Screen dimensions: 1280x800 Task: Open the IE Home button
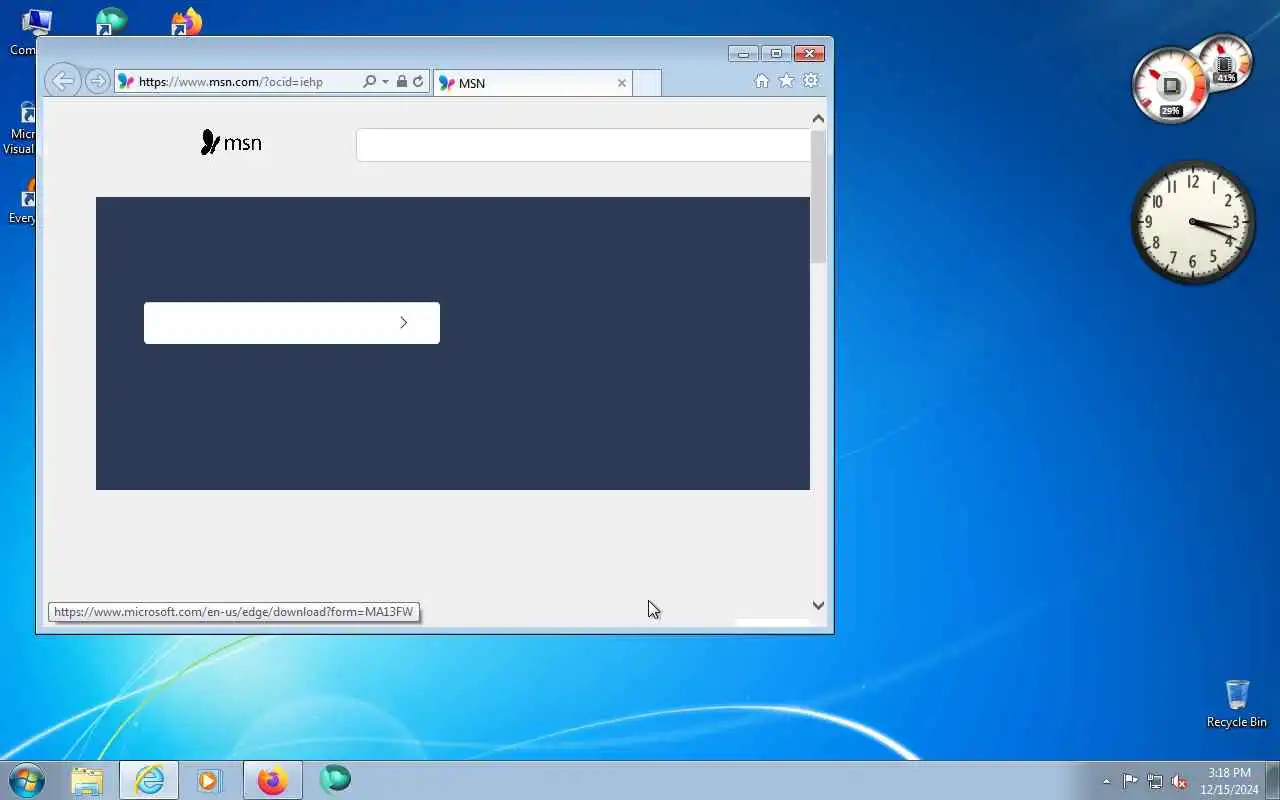762,81
